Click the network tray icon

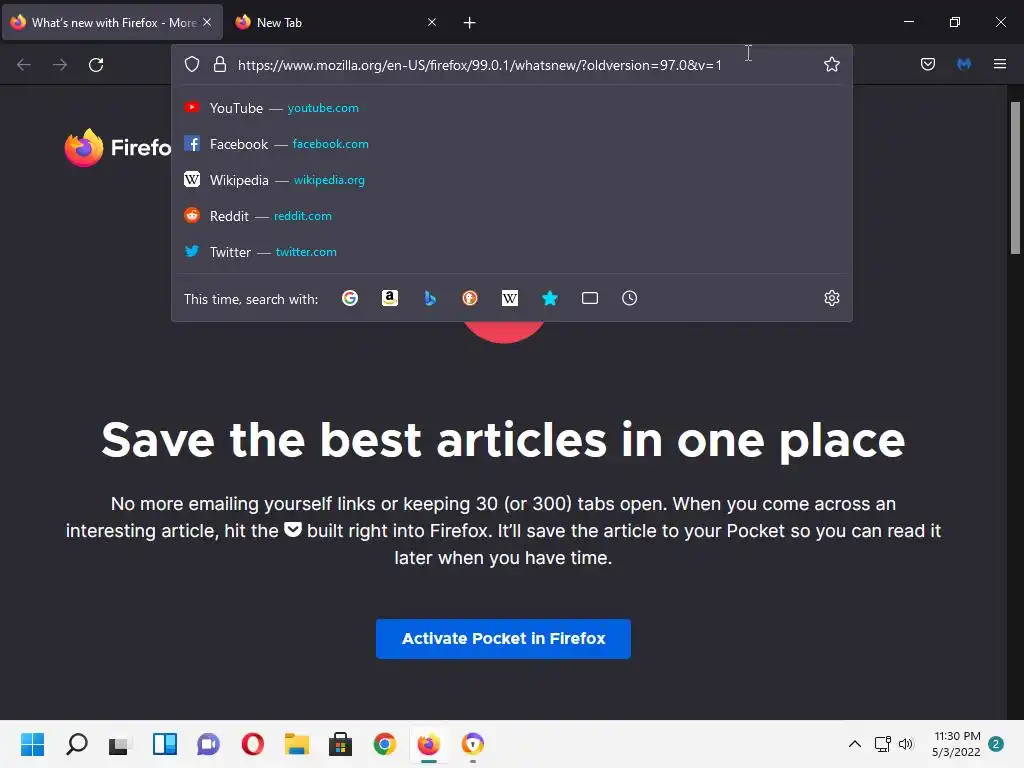coord(883,744)
